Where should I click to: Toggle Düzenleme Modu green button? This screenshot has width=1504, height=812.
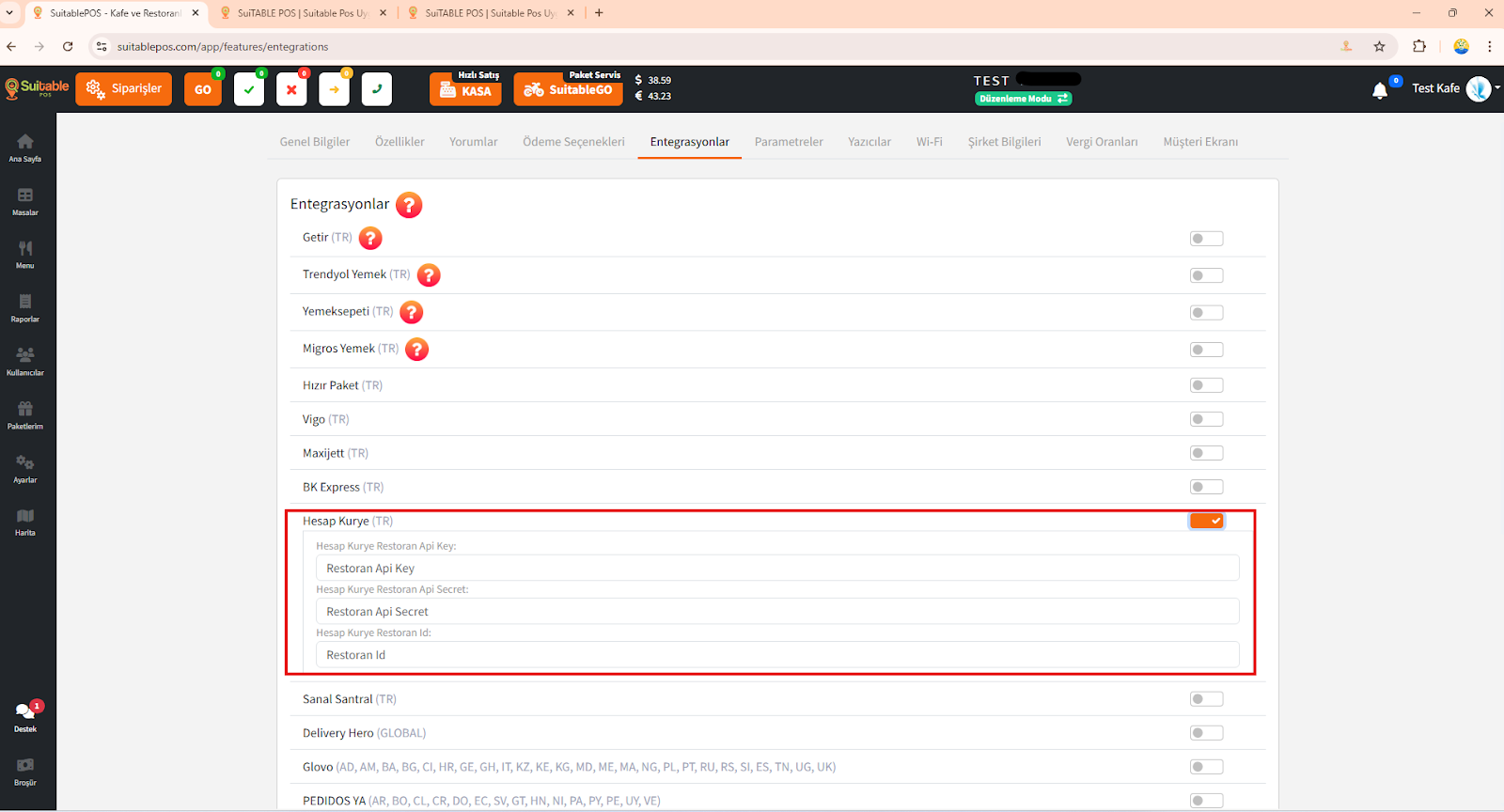[1023, 99]
